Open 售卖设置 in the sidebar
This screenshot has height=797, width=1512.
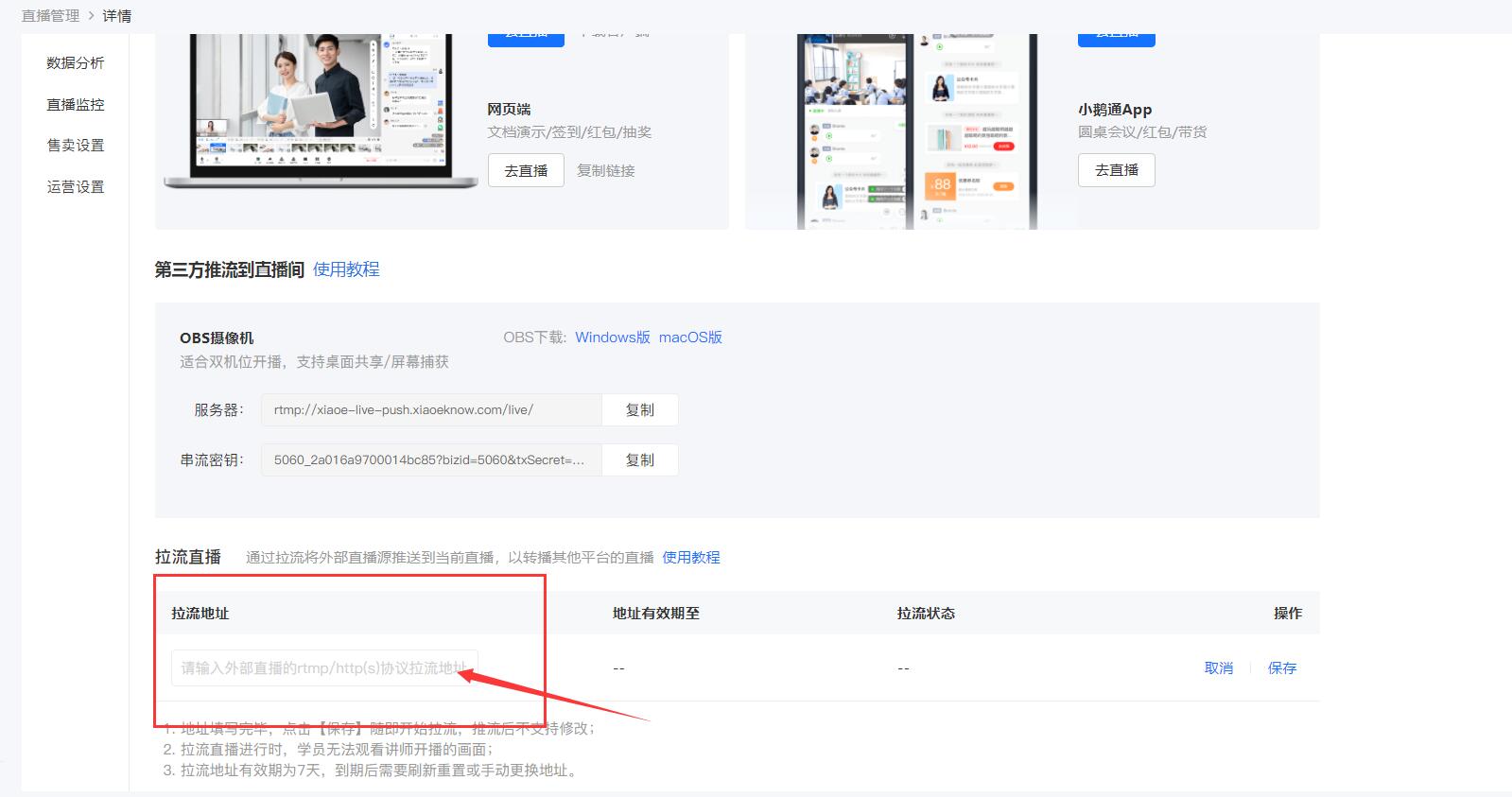[x=76, y=146]
